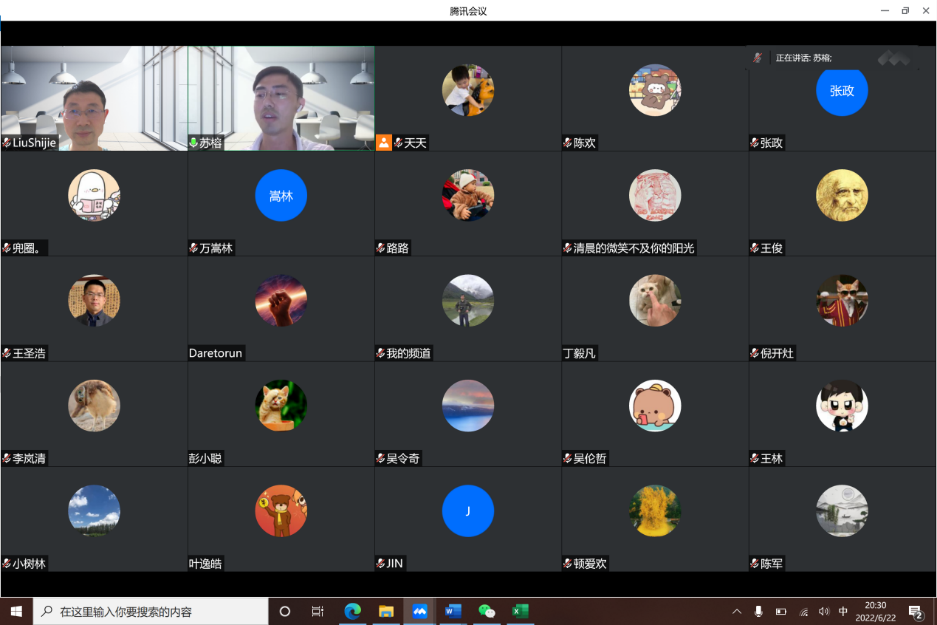Select LiuShijie's video feed
The height and width of the screenshot is (625, 937).
94,96
